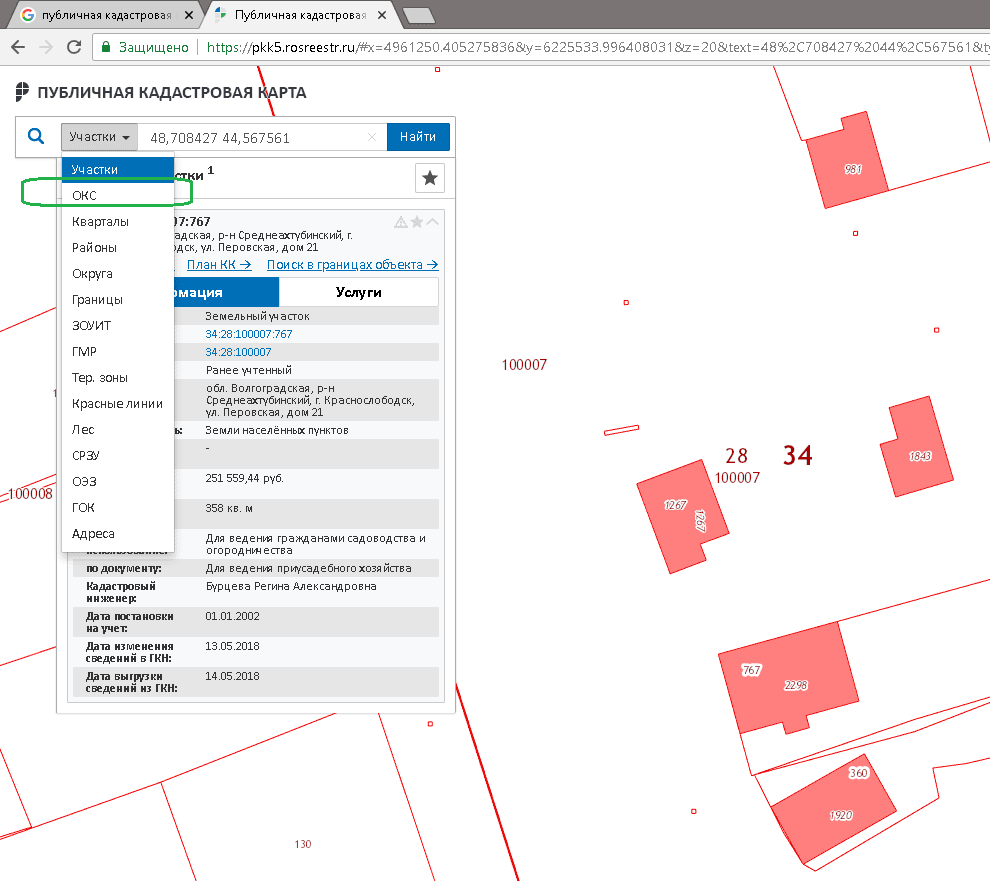Close the first Google browser tab
Viewport: 990px width, 881px height.
pyautogui.click(x=189, y=15)
